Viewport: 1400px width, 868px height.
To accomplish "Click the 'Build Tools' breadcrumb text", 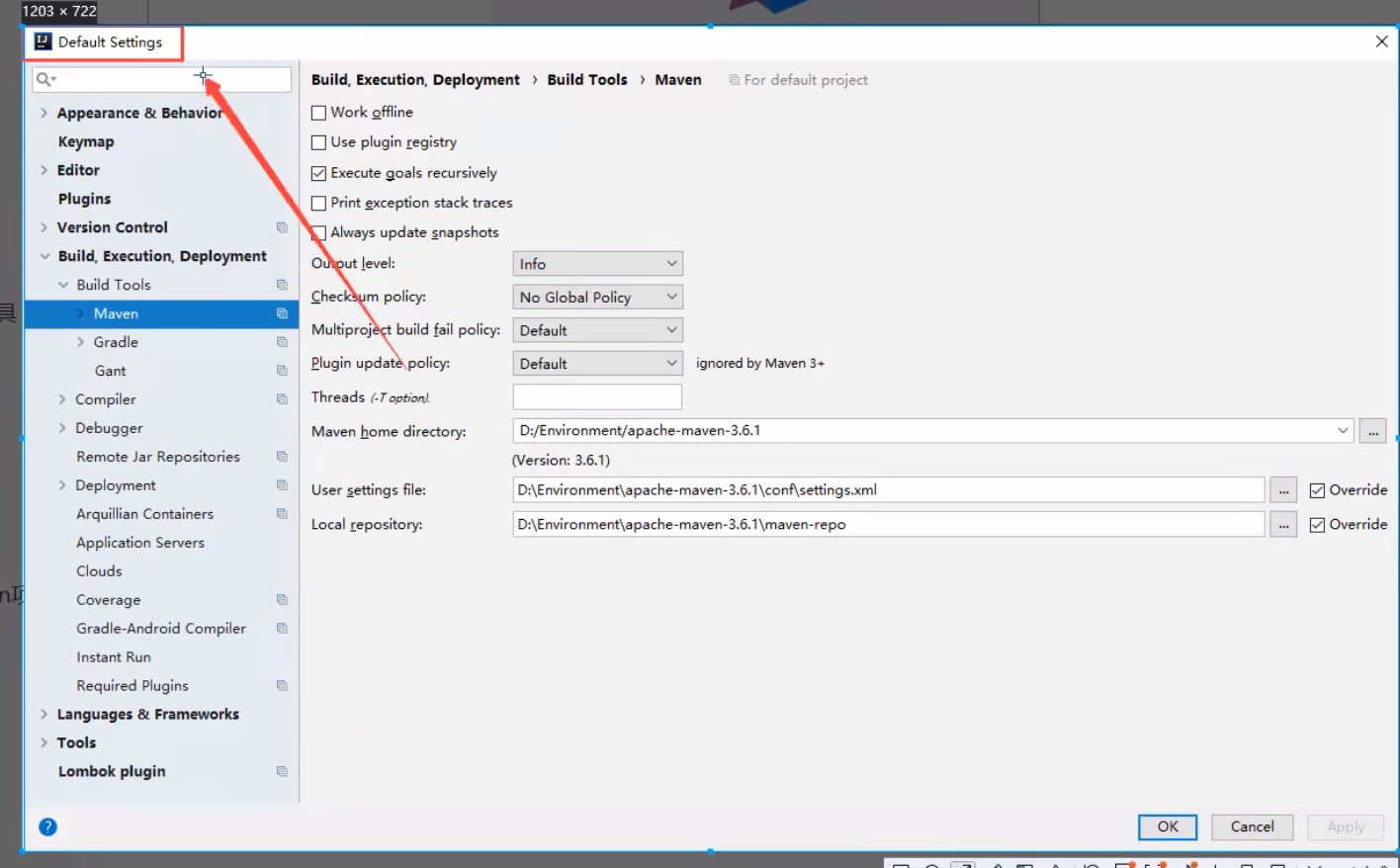I will coord(587,80).
